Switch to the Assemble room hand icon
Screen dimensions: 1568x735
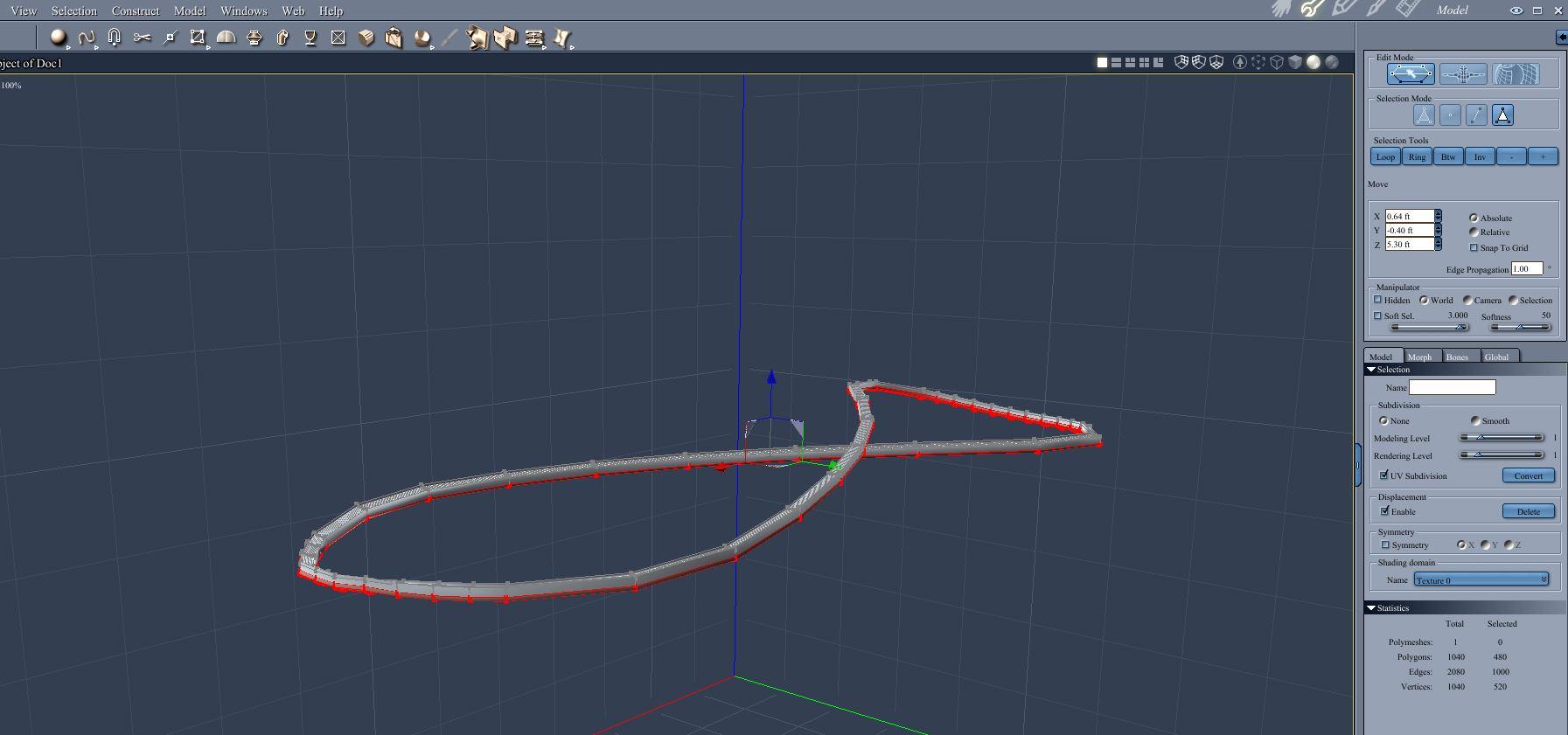pos(1282,9)
